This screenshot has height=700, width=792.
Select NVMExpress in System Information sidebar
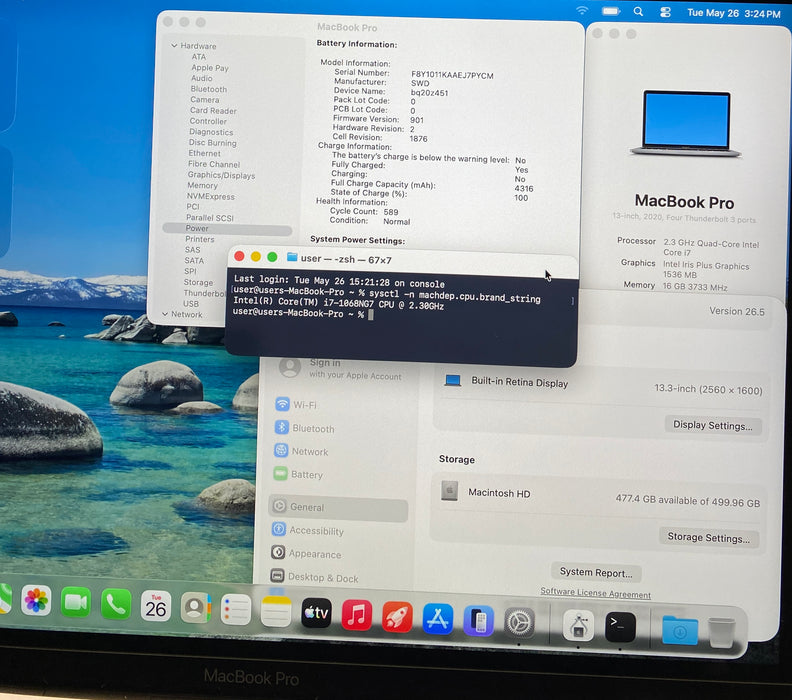pos(211,196)
